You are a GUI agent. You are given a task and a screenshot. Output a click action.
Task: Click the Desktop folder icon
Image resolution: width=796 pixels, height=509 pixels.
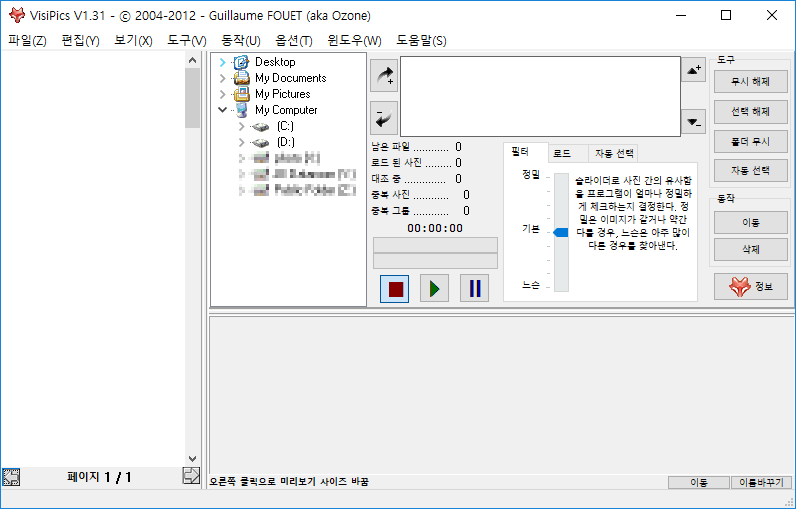pos(241,62)
